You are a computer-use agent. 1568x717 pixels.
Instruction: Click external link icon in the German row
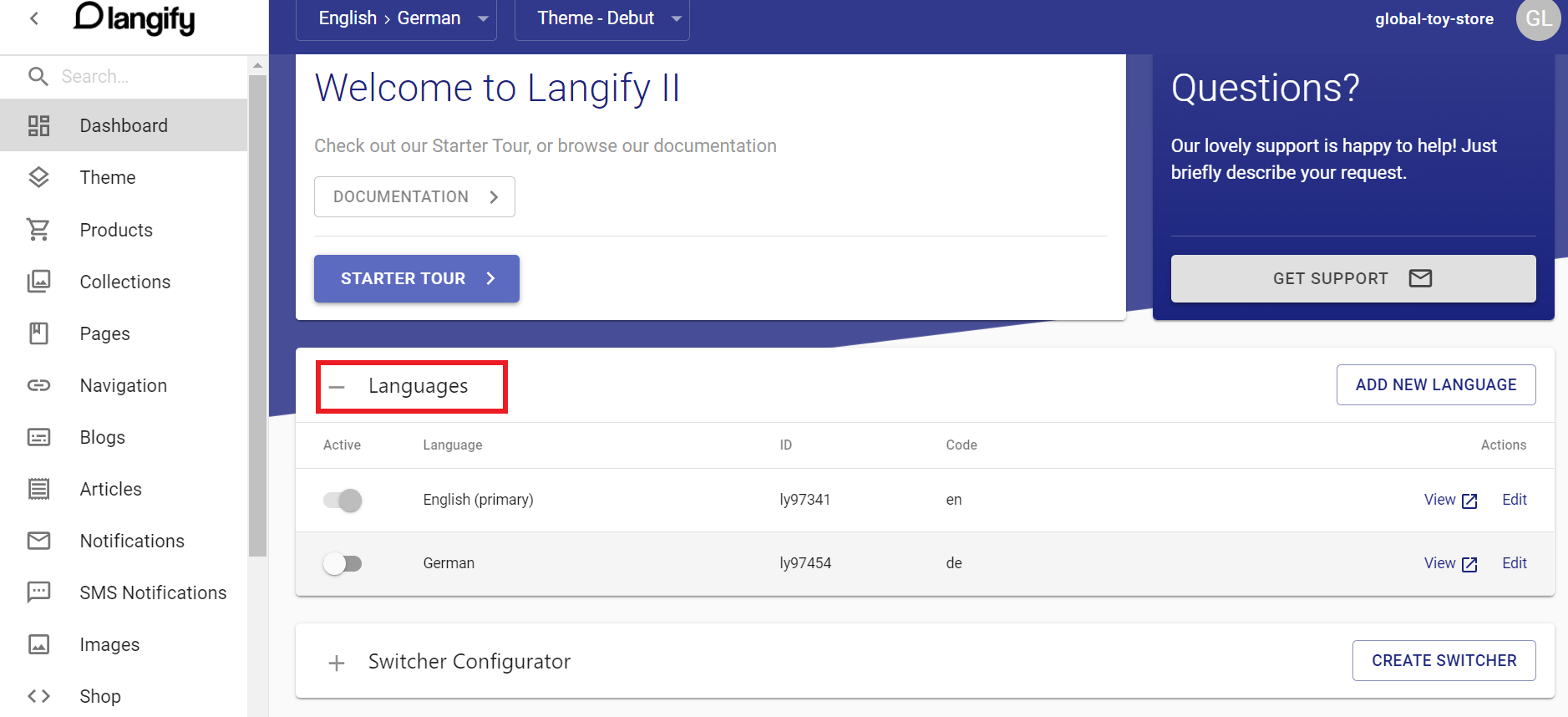click(x=1469, y=564)
